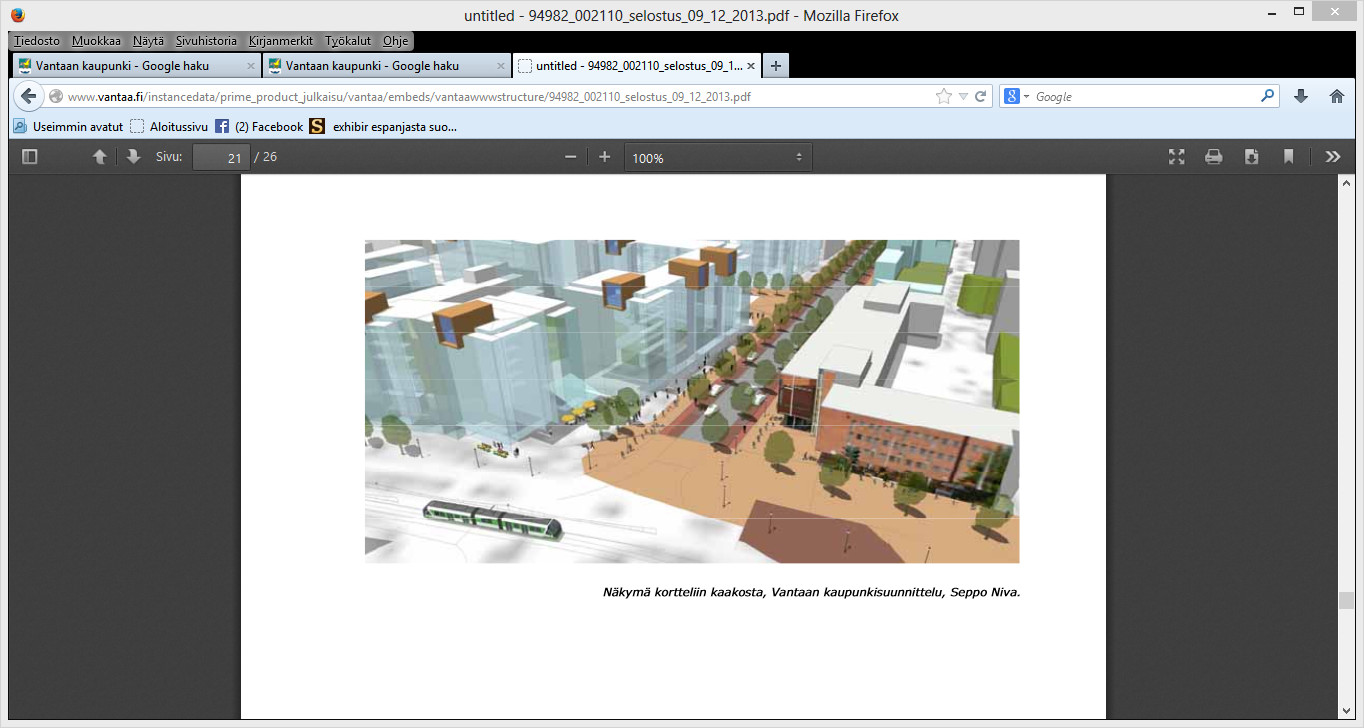The width and height of the screenshot is (1364, 728).
Task: Open the Tiedosto menu
Action: [37, 41]
